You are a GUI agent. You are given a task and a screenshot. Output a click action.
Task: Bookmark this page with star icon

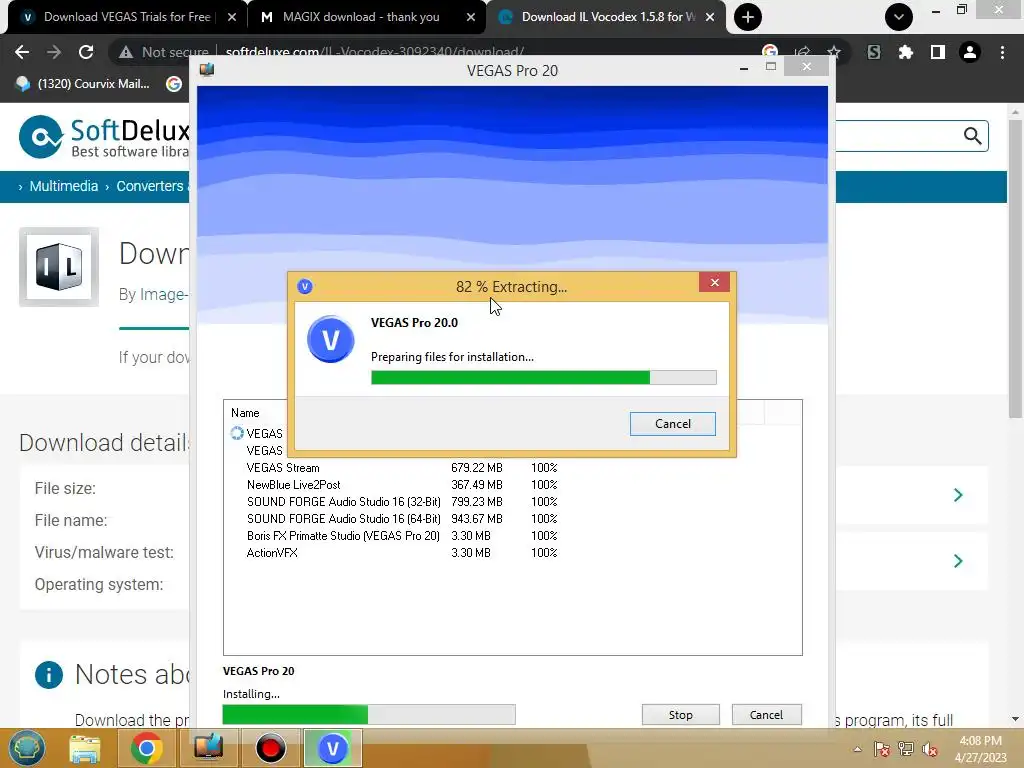click(x=834, y=52)
